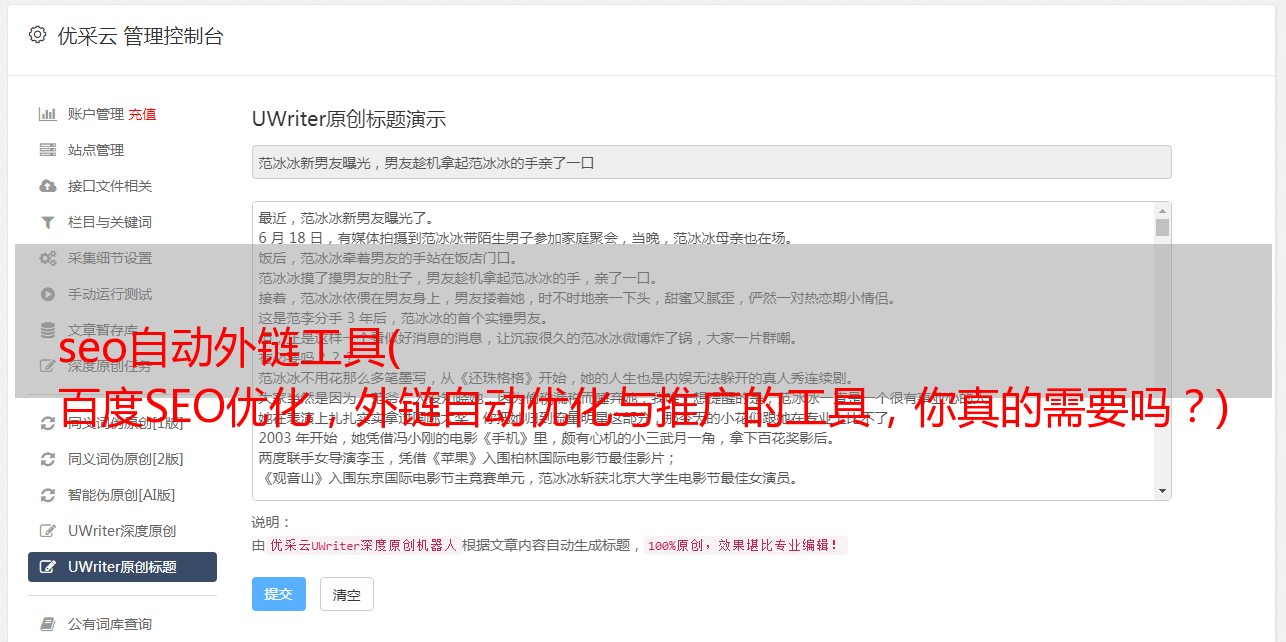Follow the 优采云UWriter深度原创机器人 link
Image resolution: width=1286 pixels, height=642 pixels.
[x=363, y=546]
